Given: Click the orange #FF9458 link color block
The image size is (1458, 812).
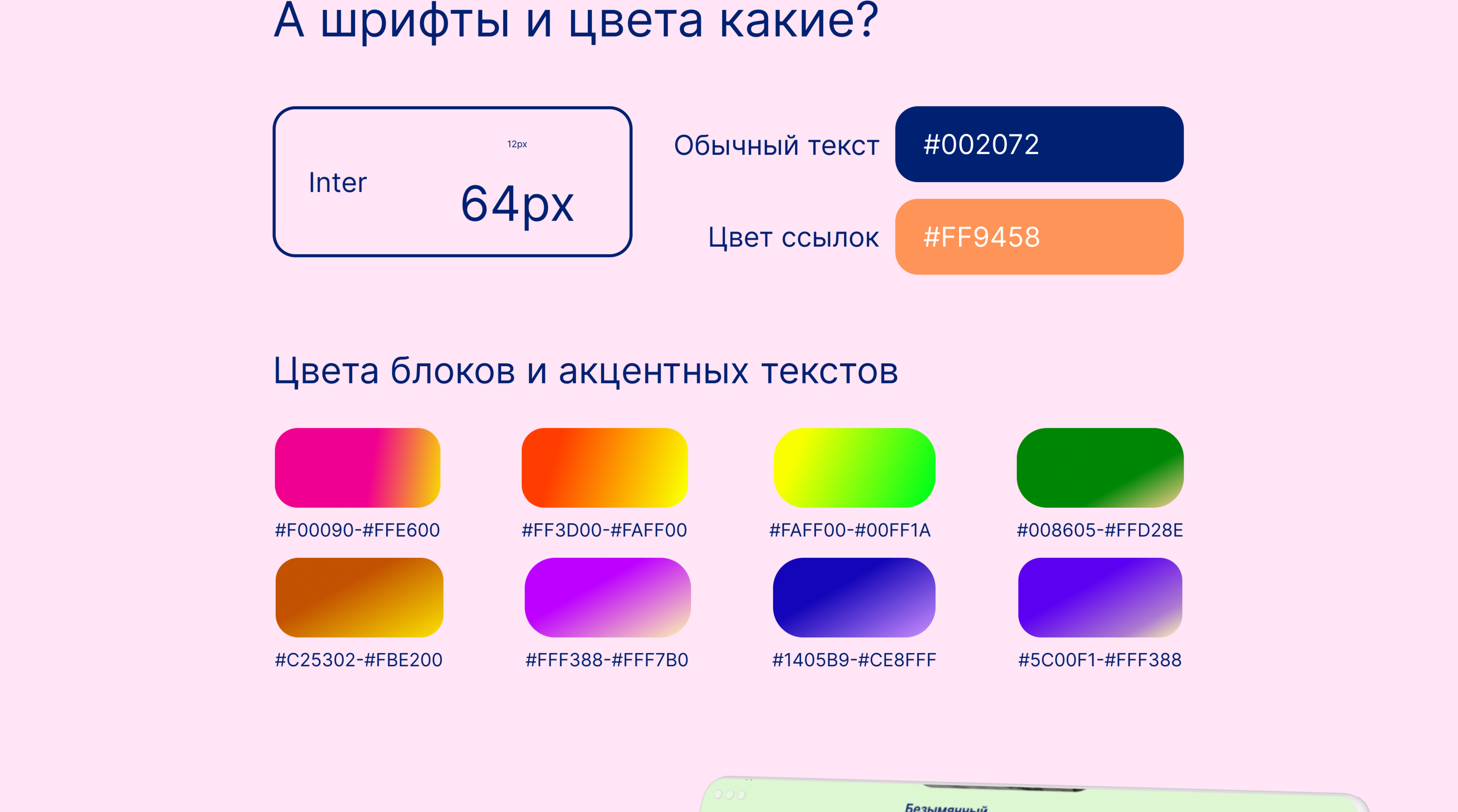Looking at the screenshot, I should (x=1039, y=236).
